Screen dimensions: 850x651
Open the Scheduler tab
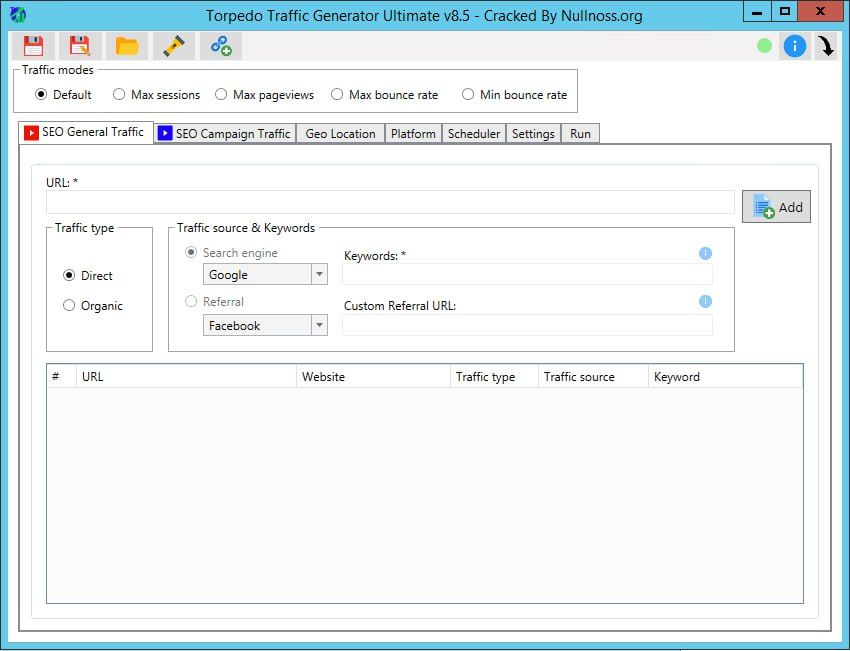(x=473, y=134)
